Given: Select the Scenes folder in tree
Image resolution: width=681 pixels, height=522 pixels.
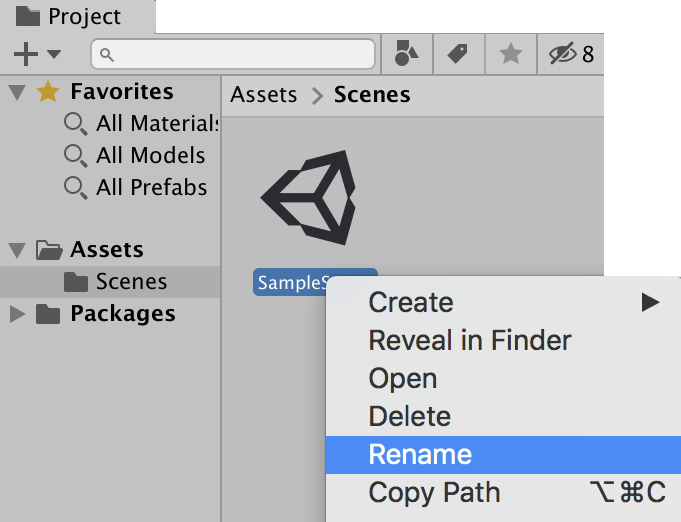Looking at the screenshot, I should click(x=131, y=282).
